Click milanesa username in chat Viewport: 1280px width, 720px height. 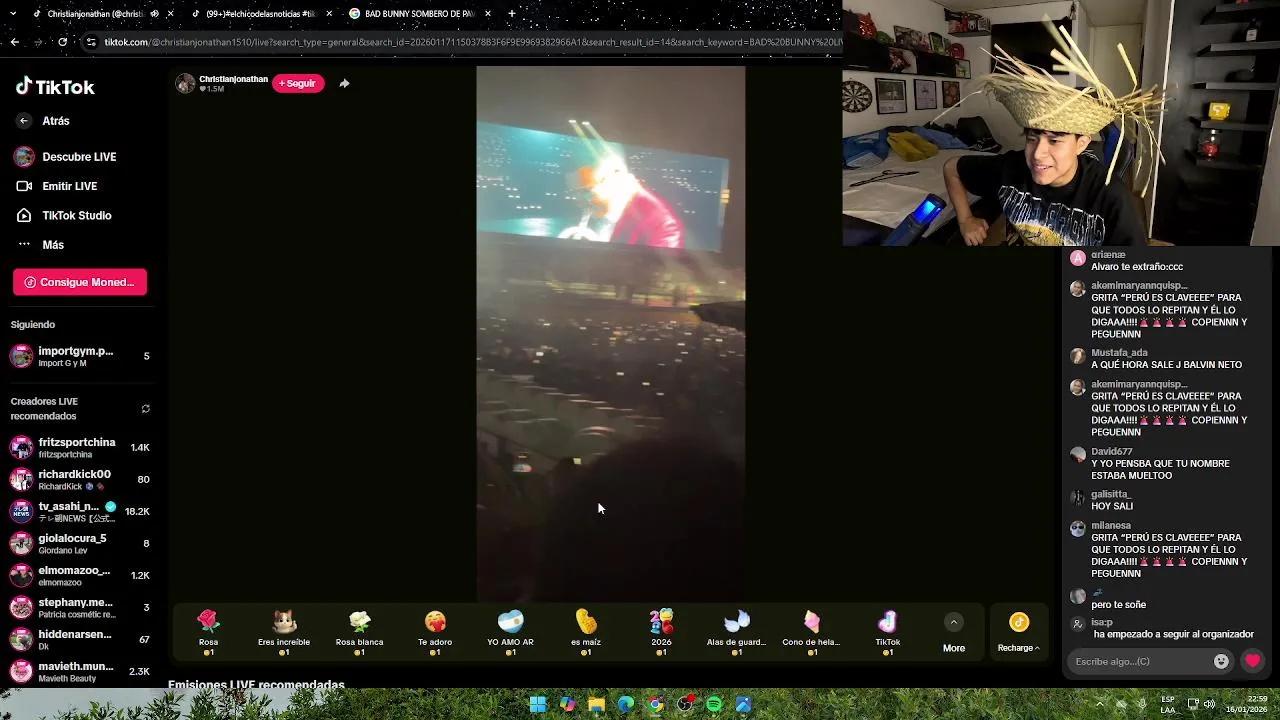coord(1111,526)
